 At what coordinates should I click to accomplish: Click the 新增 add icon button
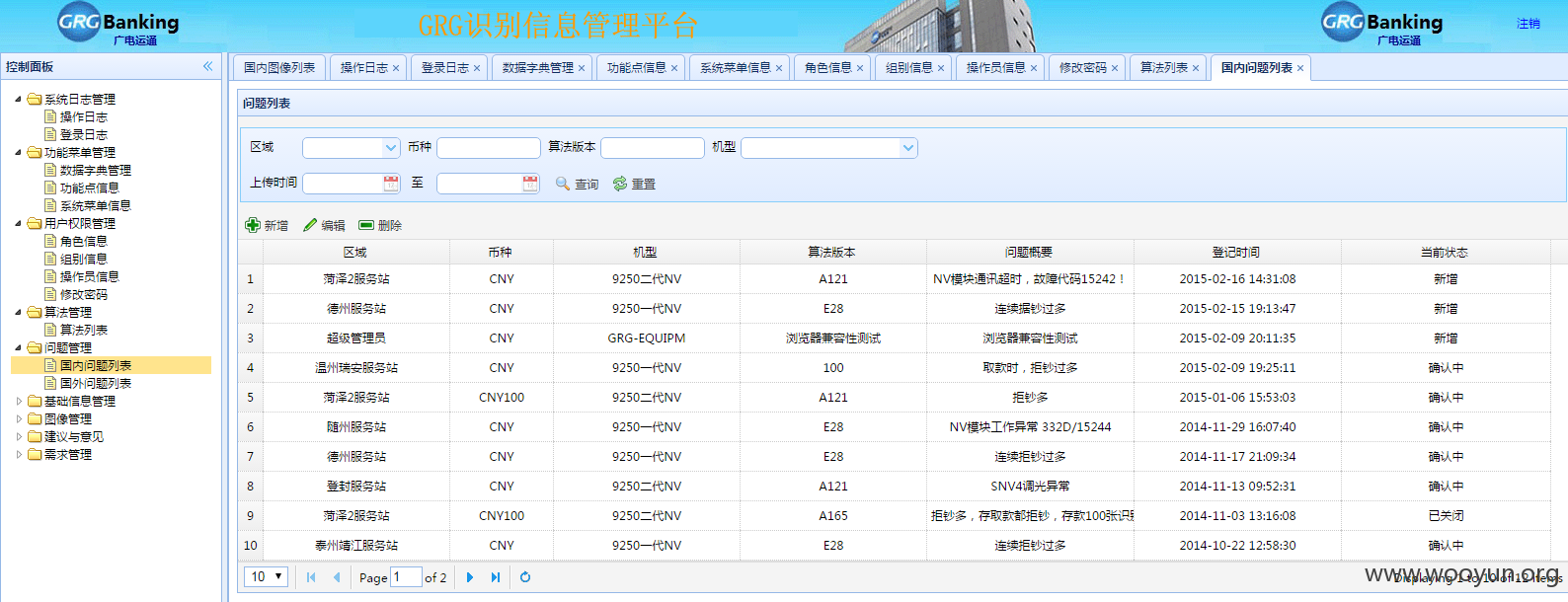tap(253, 225)
